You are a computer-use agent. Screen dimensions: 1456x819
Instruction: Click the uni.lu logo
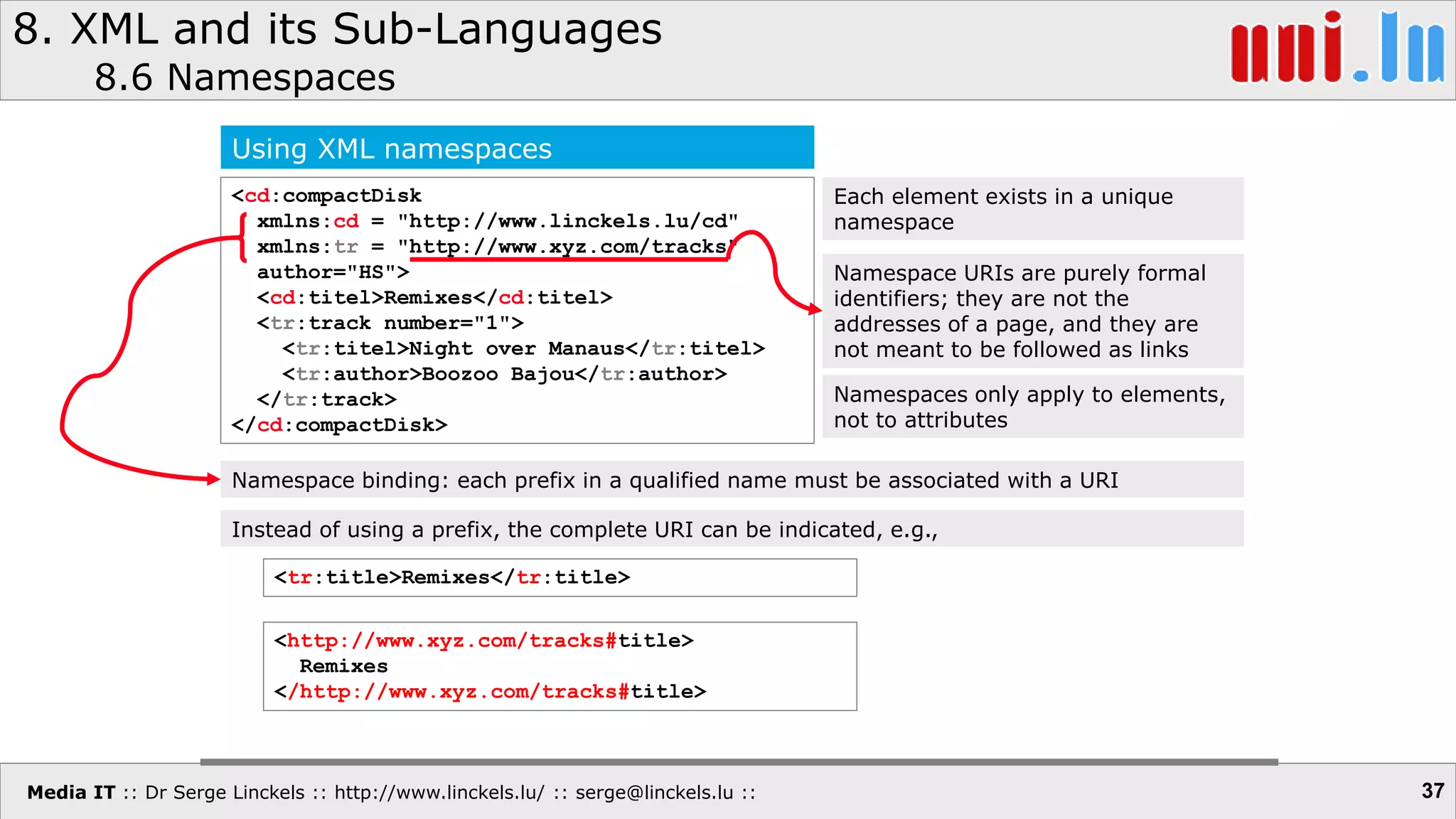(1337, 48)
